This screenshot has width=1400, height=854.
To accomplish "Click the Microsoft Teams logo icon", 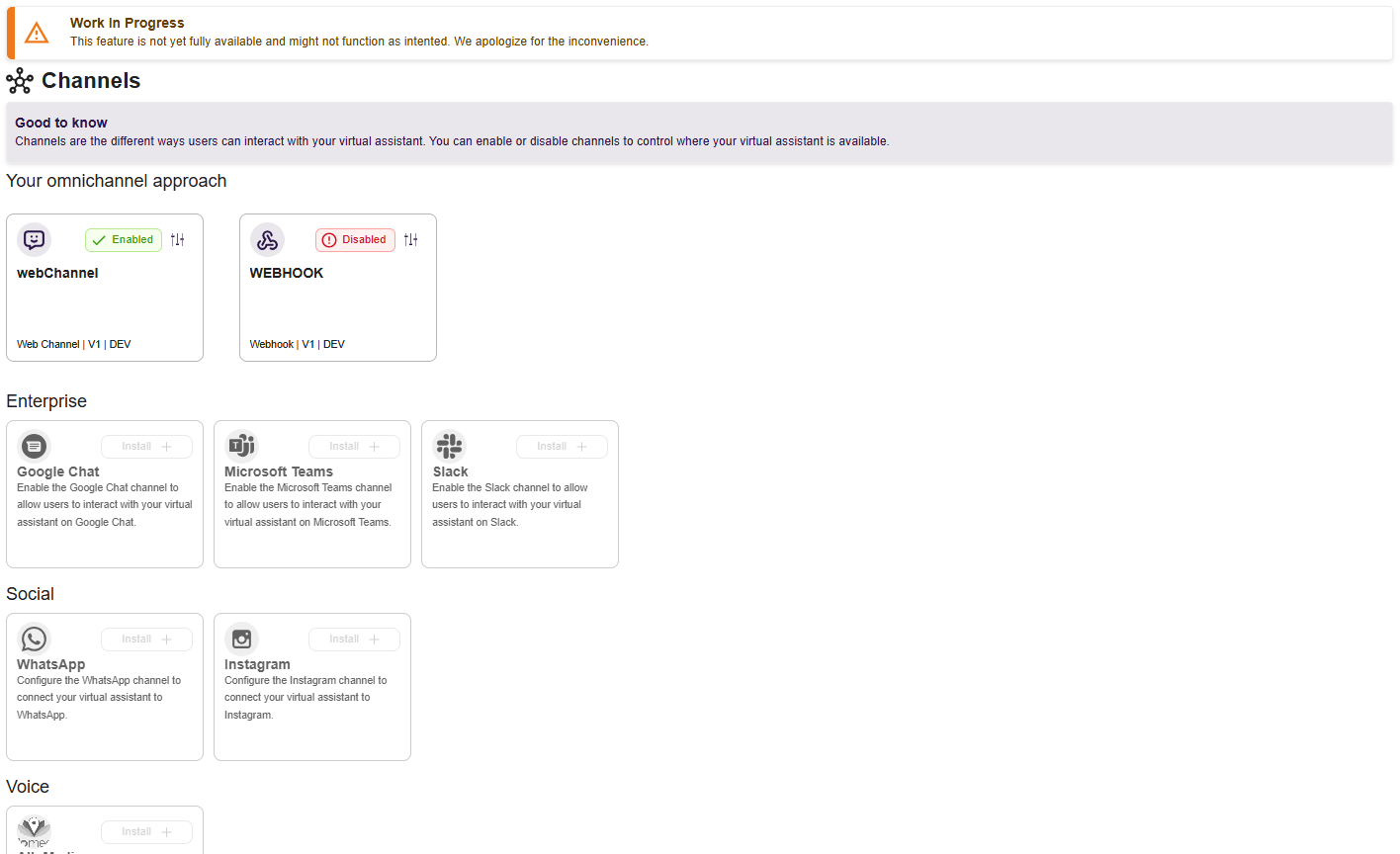I will [x=241, y=446].
